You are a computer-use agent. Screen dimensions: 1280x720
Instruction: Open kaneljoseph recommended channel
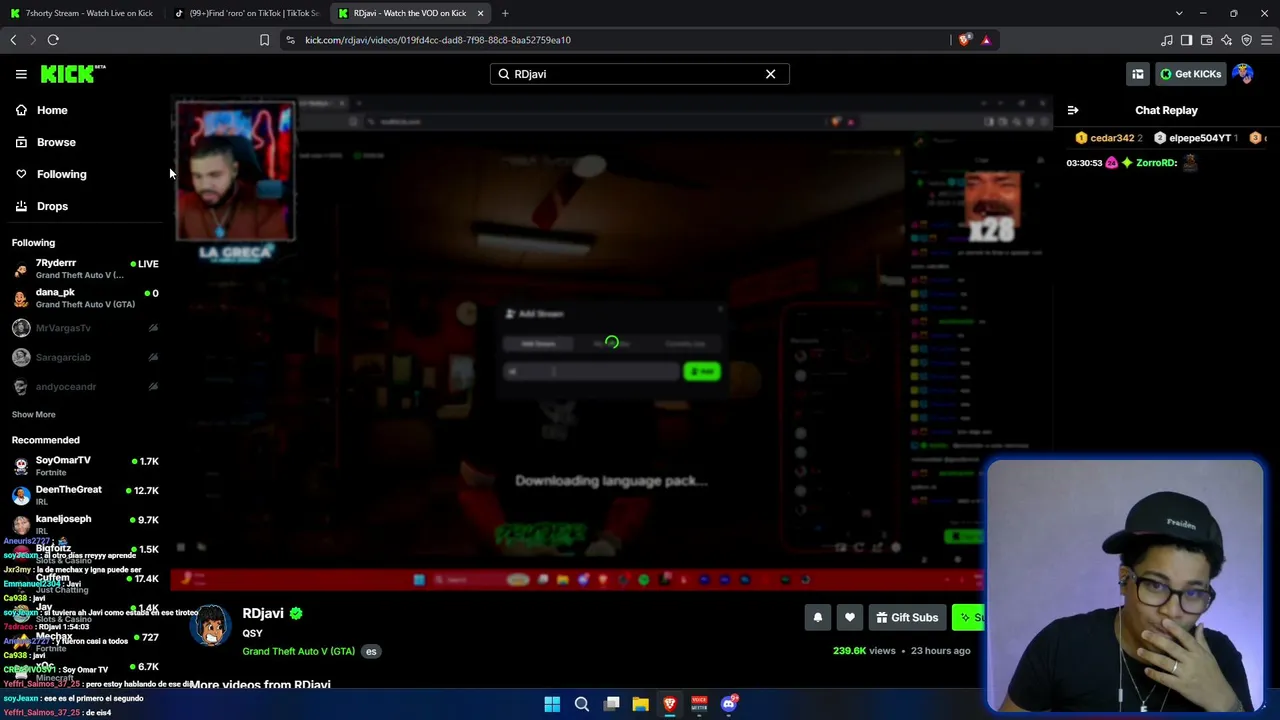point(85,524)
